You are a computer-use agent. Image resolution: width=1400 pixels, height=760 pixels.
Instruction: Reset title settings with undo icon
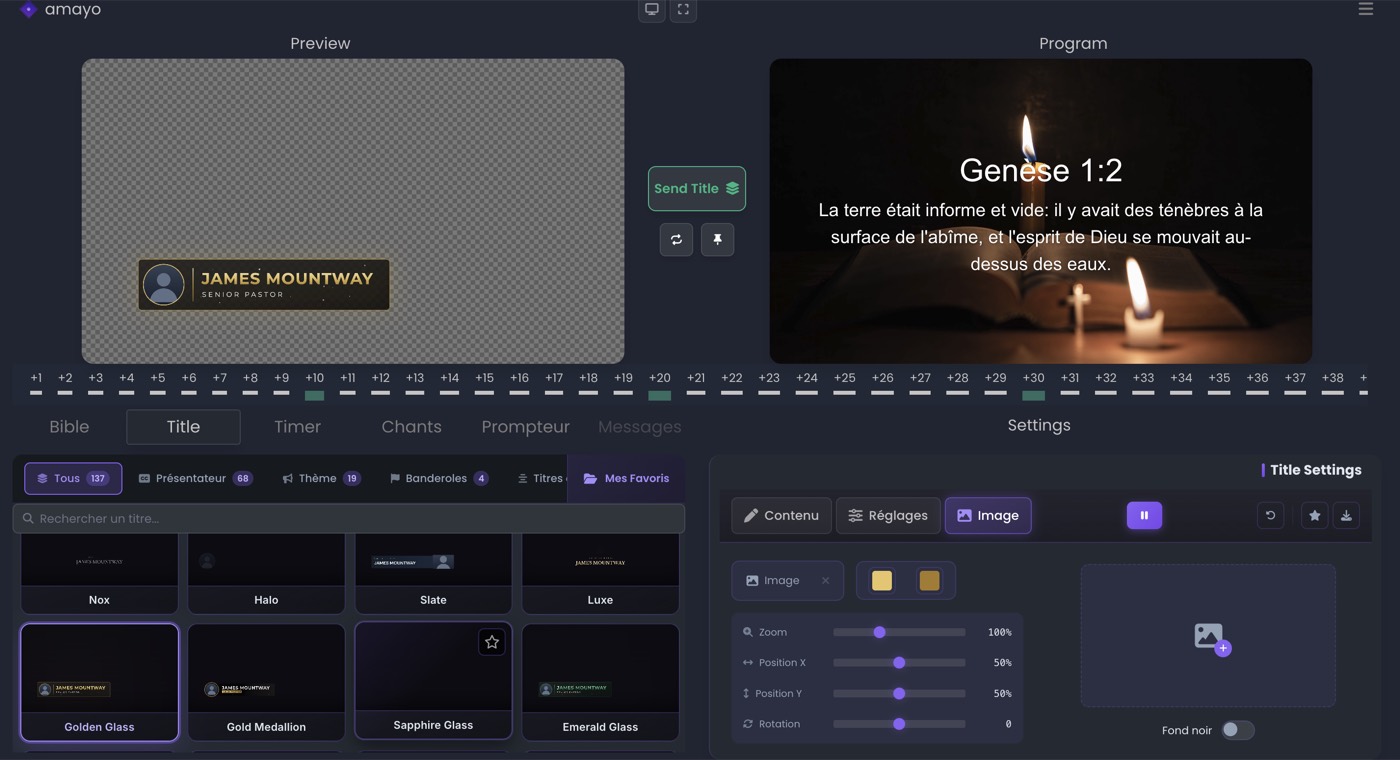(x=1271, y=515)
